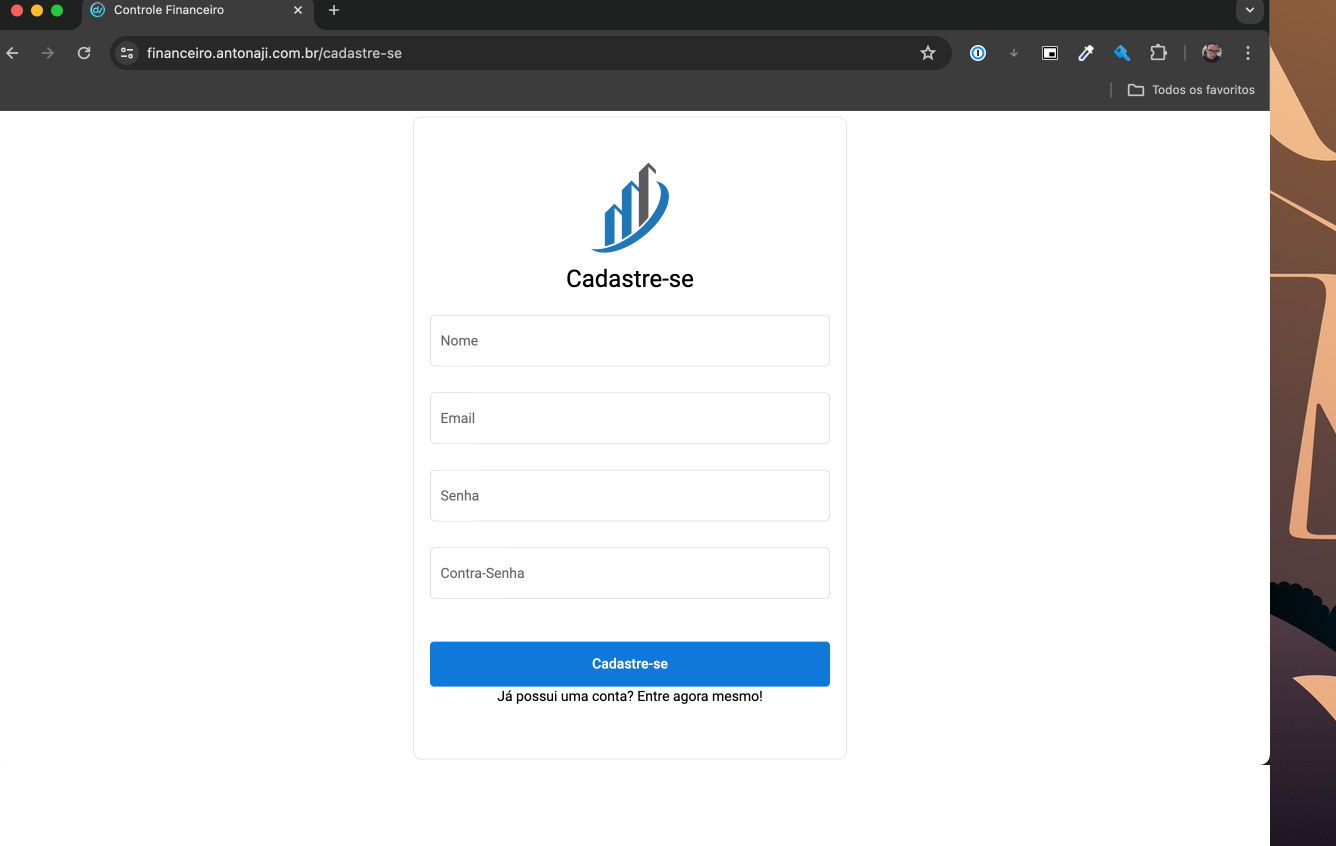Open Todos os favoritos bookmarks folder
The height and width of the screenshot is (846, 1336).
1191,90
